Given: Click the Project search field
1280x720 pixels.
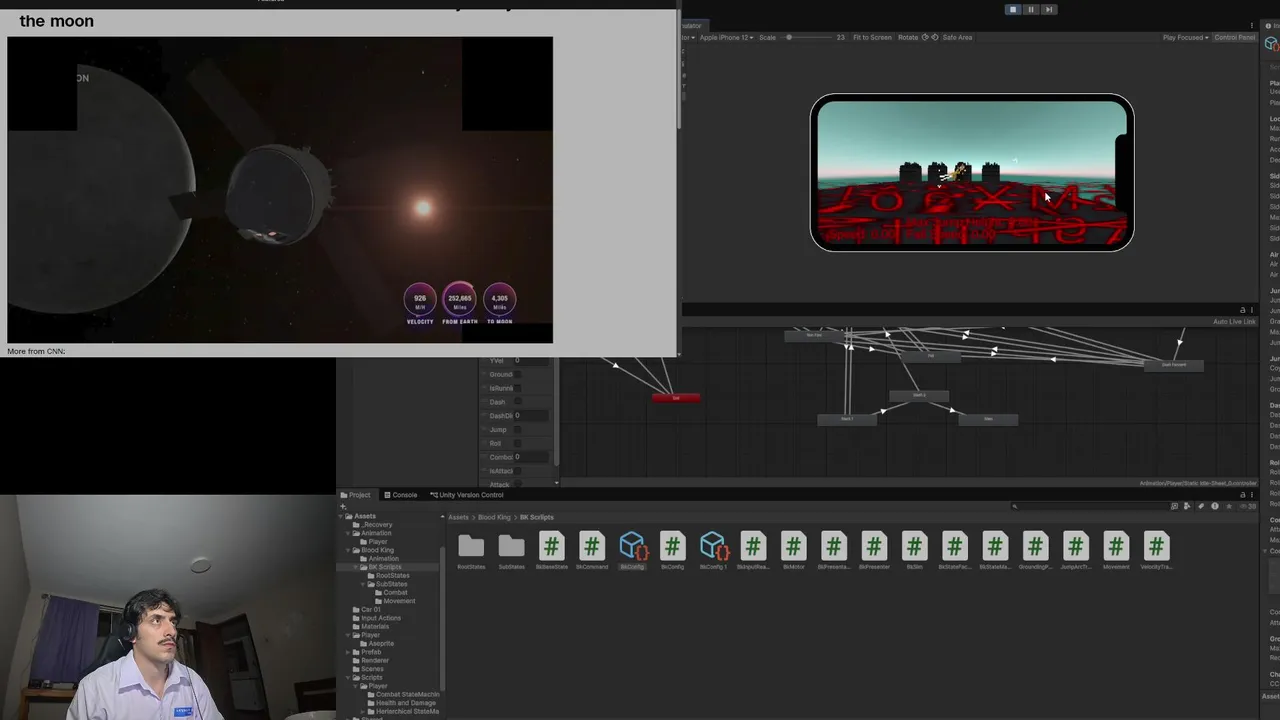Looking at the screenshot, I should 1088,506.
